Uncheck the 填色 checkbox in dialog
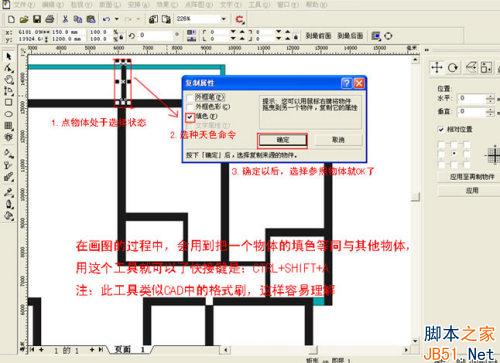Screen dimensions: 500x363 point(190,117)
